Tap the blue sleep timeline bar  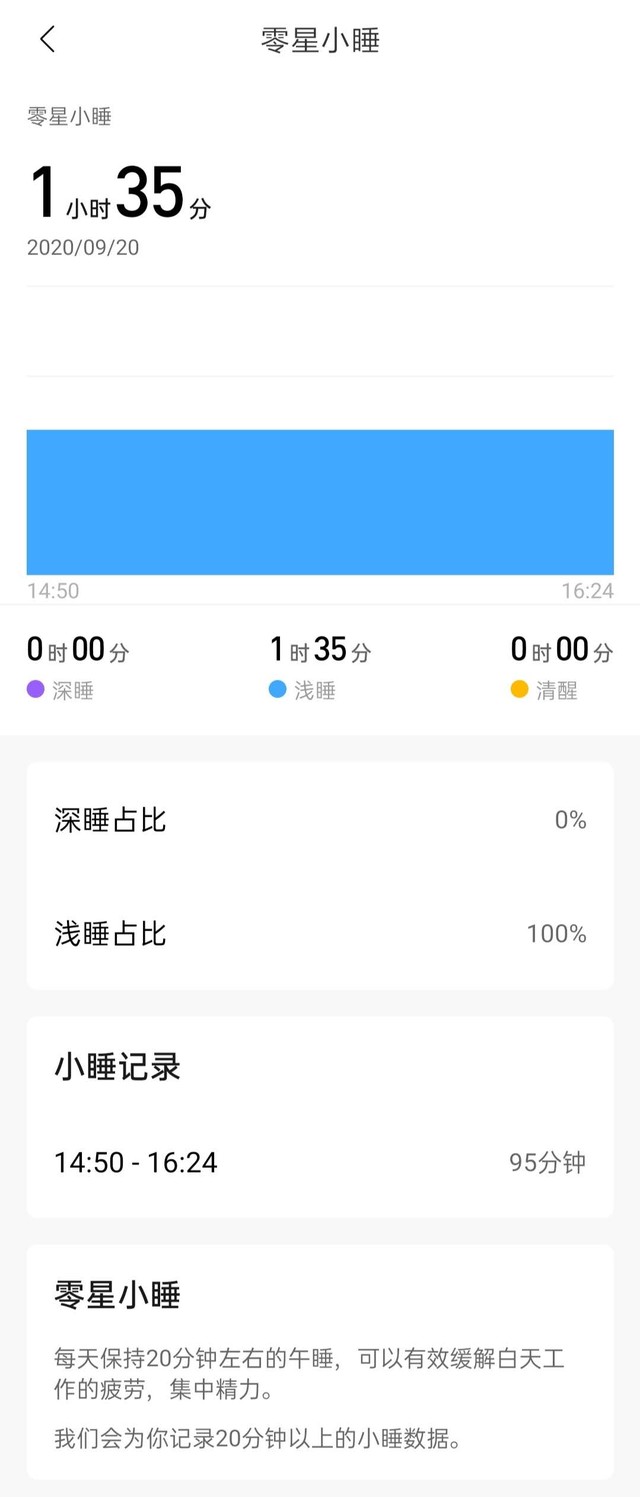320,500
